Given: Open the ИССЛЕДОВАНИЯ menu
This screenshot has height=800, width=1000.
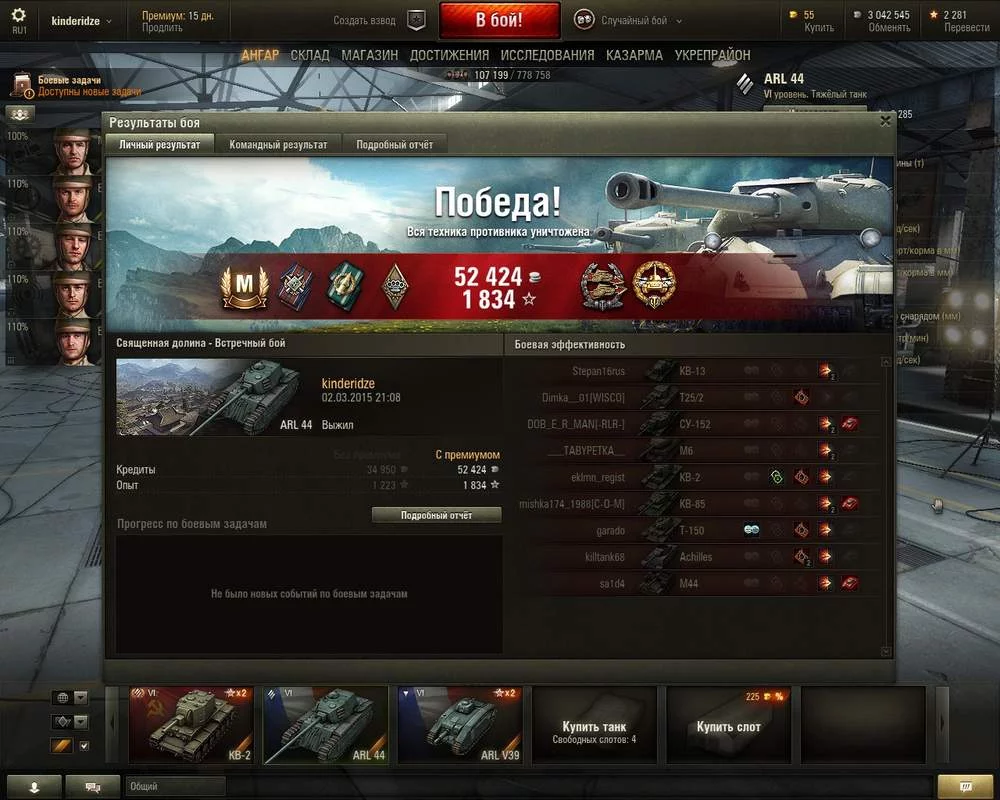Looking at the screenshot, I should coord(547,56).
